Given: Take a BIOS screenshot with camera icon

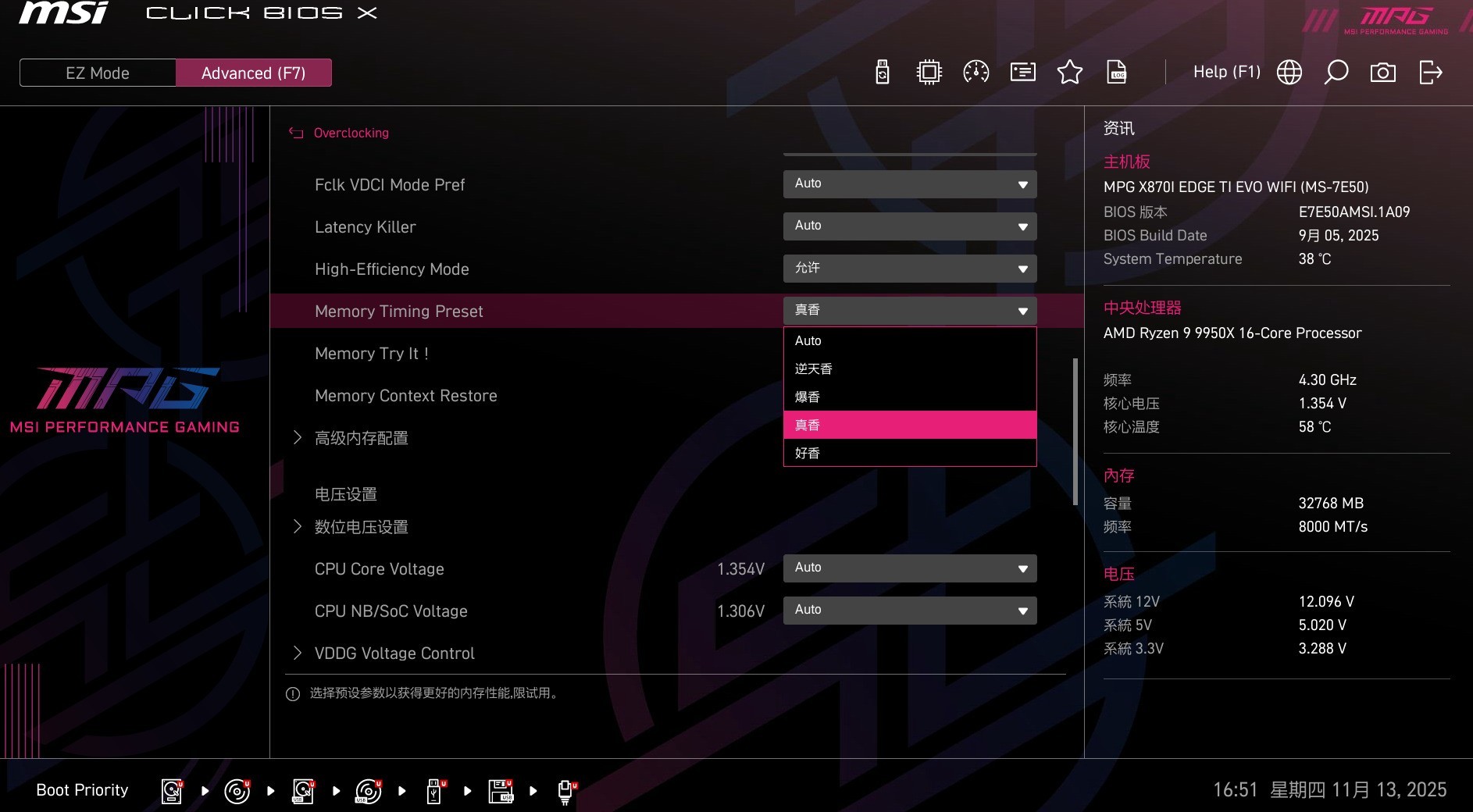Looking at the screenshot, I should click(1382, 72).
